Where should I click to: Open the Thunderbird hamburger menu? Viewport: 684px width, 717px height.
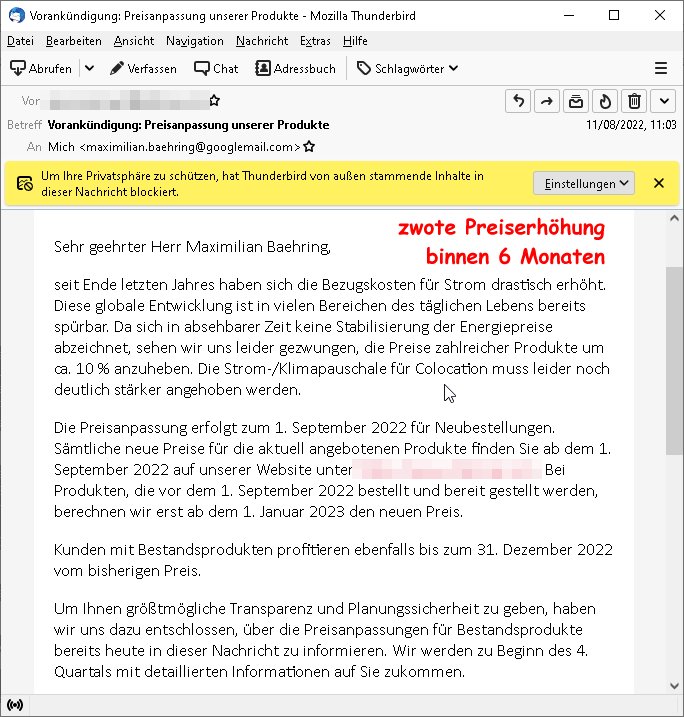pyautogui.click(x=660, y=68)
